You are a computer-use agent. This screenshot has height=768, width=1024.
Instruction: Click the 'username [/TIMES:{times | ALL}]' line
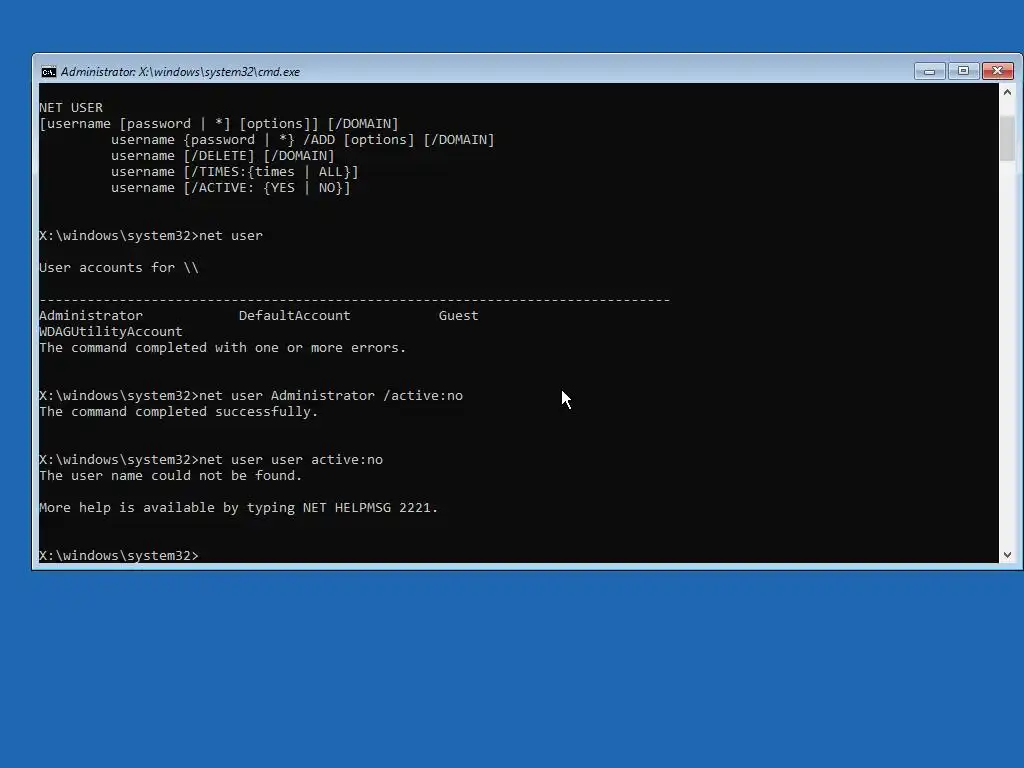point(234,172)
